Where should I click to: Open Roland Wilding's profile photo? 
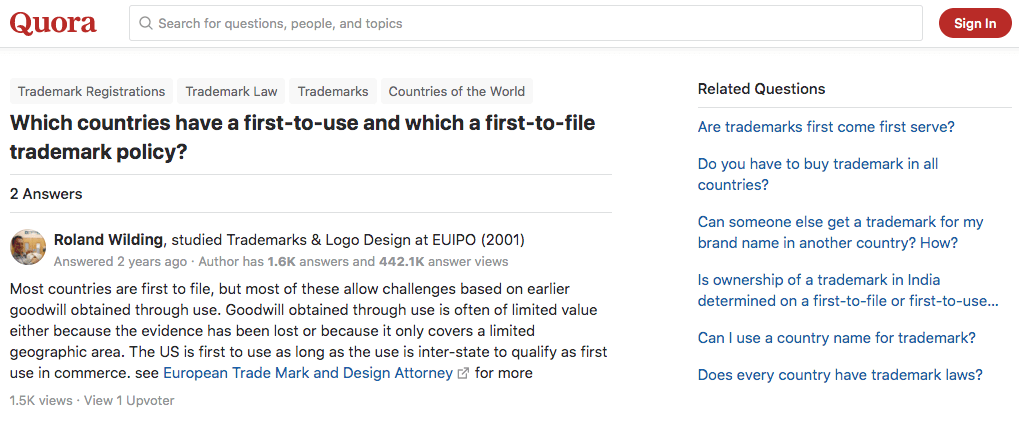[28, 247]
